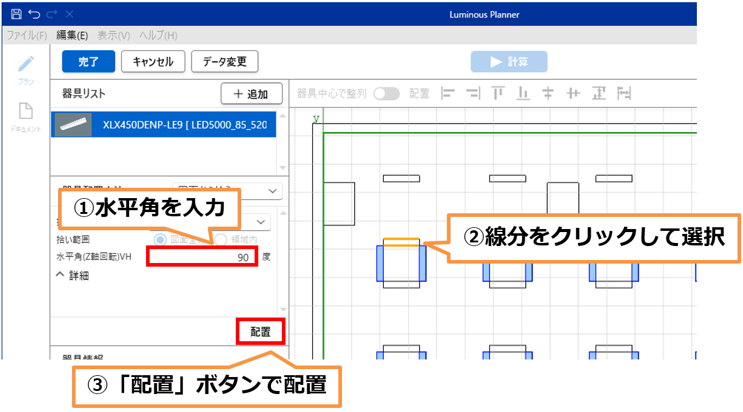Select the XLX450DENP-LE9 fixture in list
The width and height of the screenshot is (743, 412).
coord(168,124)
